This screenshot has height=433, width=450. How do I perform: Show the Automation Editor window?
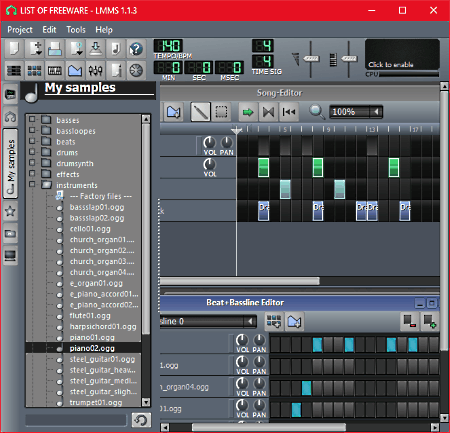point(75,70)
